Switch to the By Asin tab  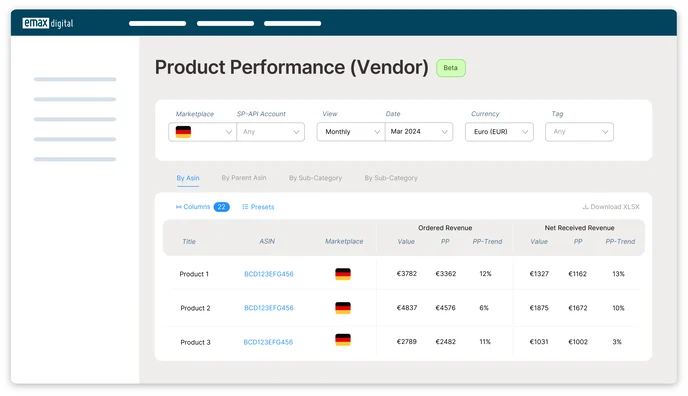tap(188, 178)
